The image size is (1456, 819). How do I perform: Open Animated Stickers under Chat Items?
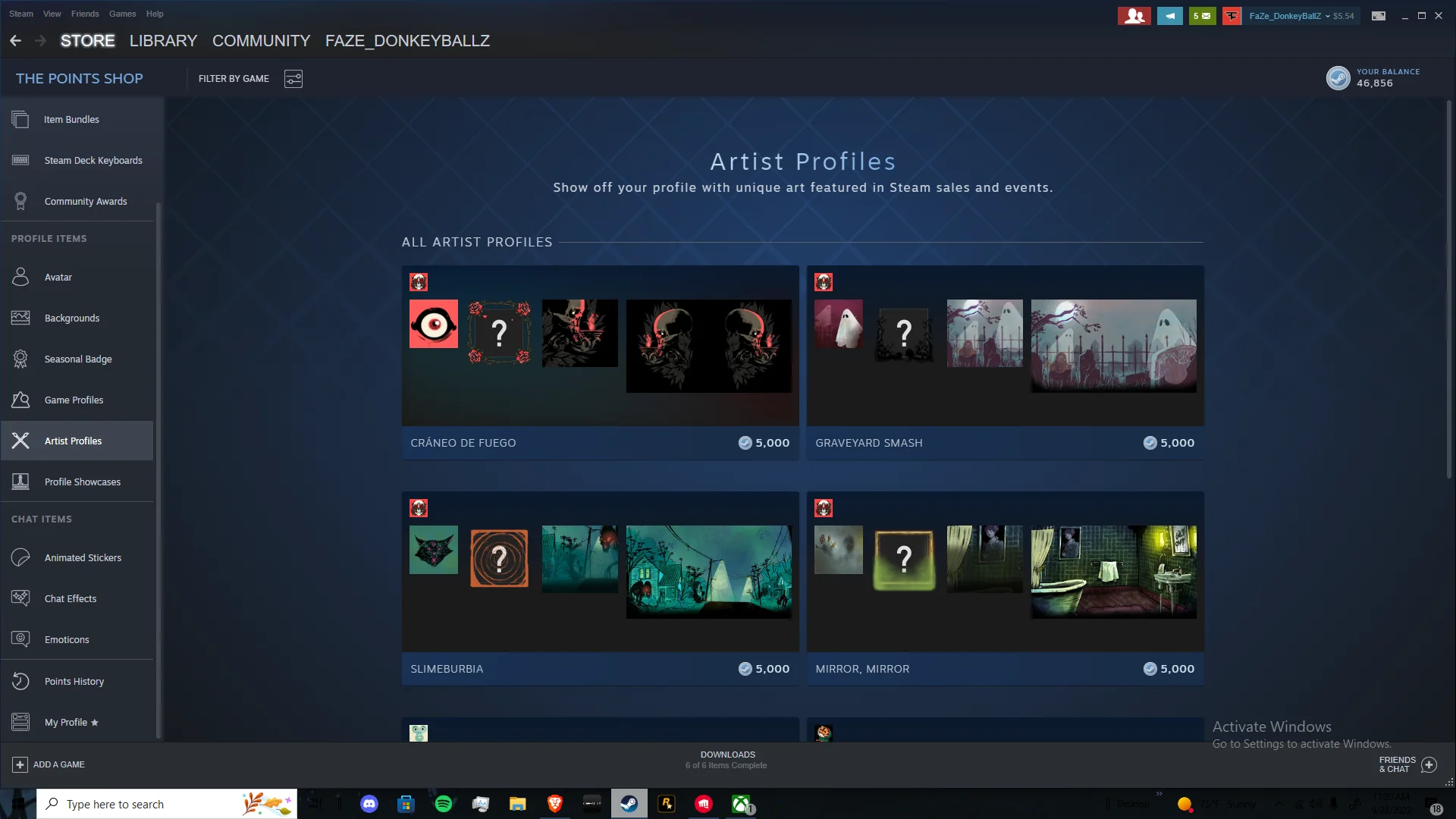point(83,557)
